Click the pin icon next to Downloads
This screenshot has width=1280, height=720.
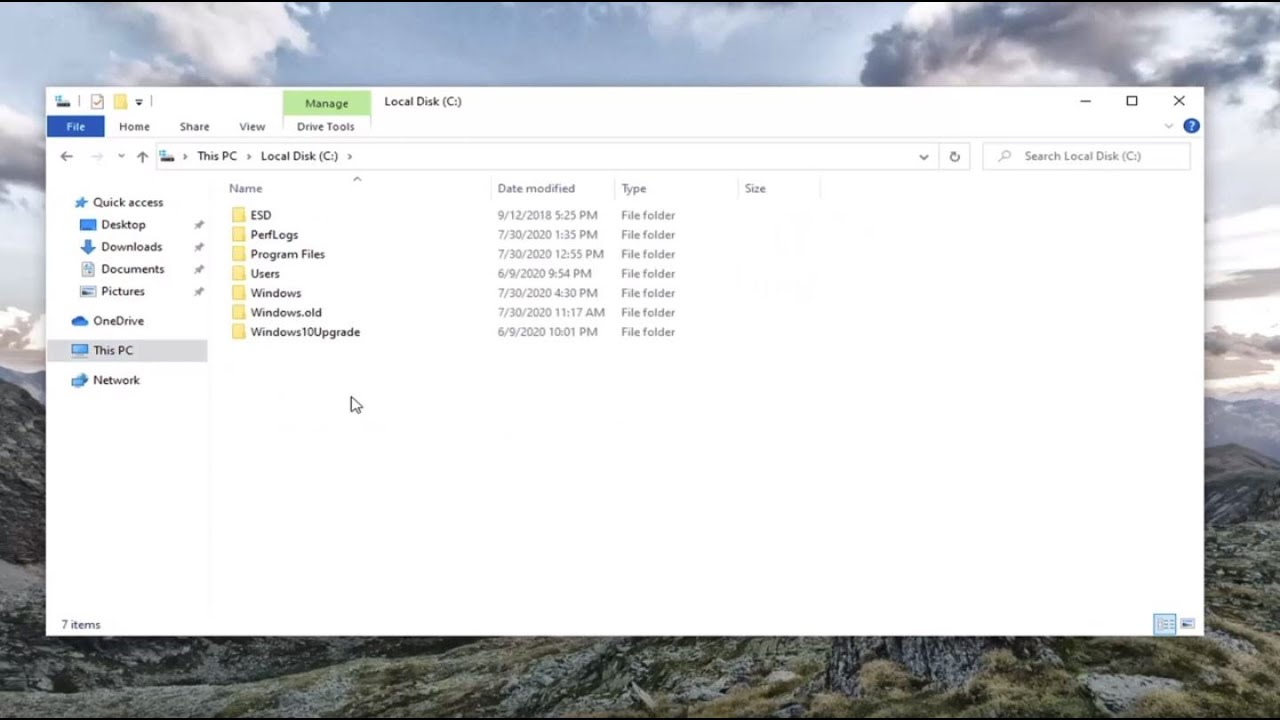point(198,247)
